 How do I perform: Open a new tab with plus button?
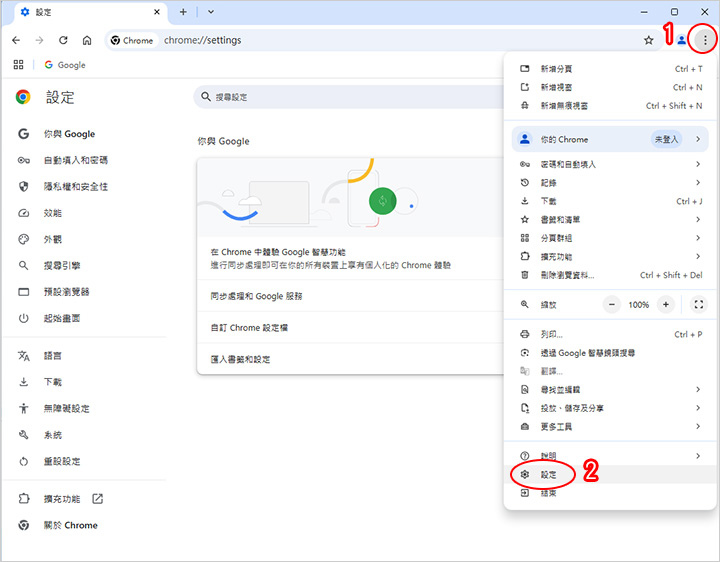pyautogui.click(x=183, y=12)
